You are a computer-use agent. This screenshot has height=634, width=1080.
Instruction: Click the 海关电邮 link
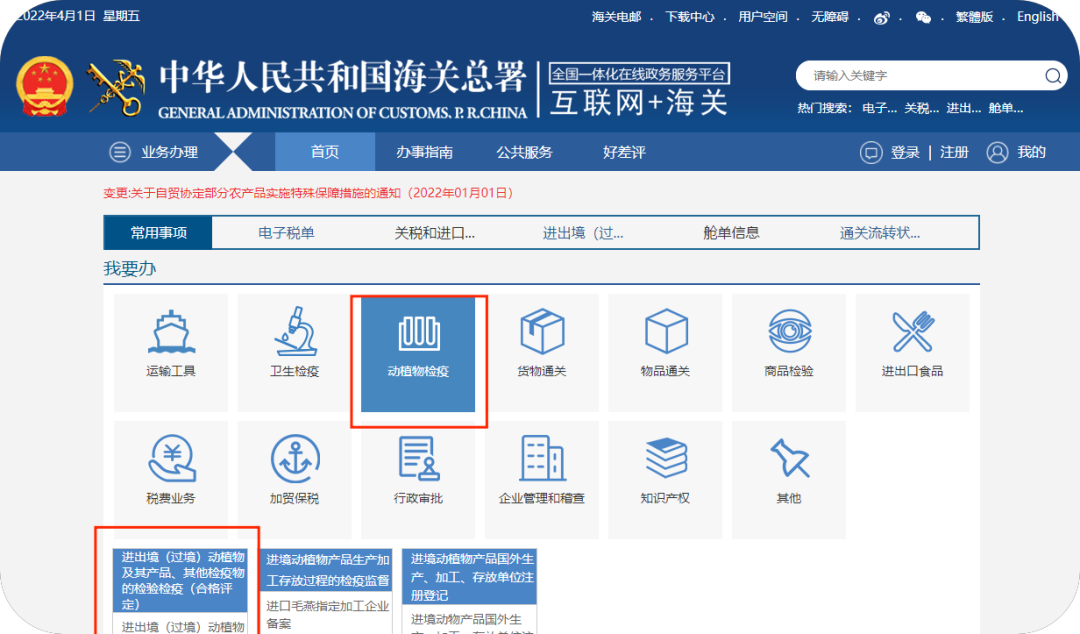click(x=616, y=17)
